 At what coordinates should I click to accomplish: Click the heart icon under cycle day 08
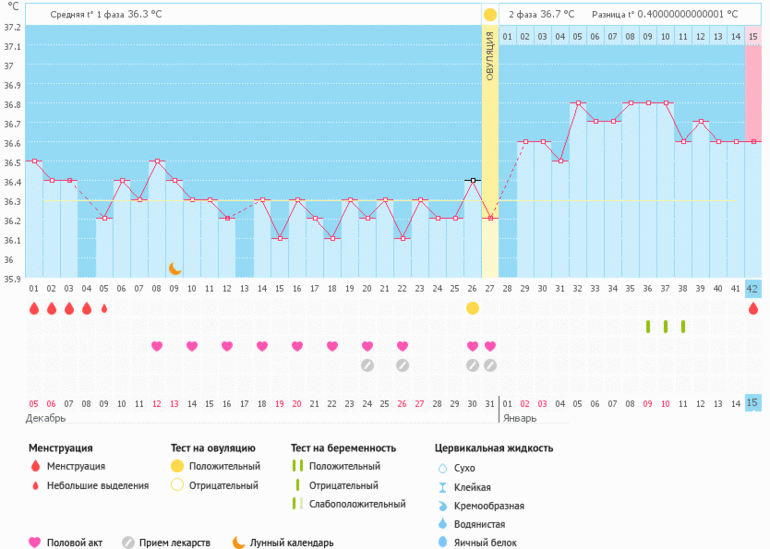pos(157,346)
